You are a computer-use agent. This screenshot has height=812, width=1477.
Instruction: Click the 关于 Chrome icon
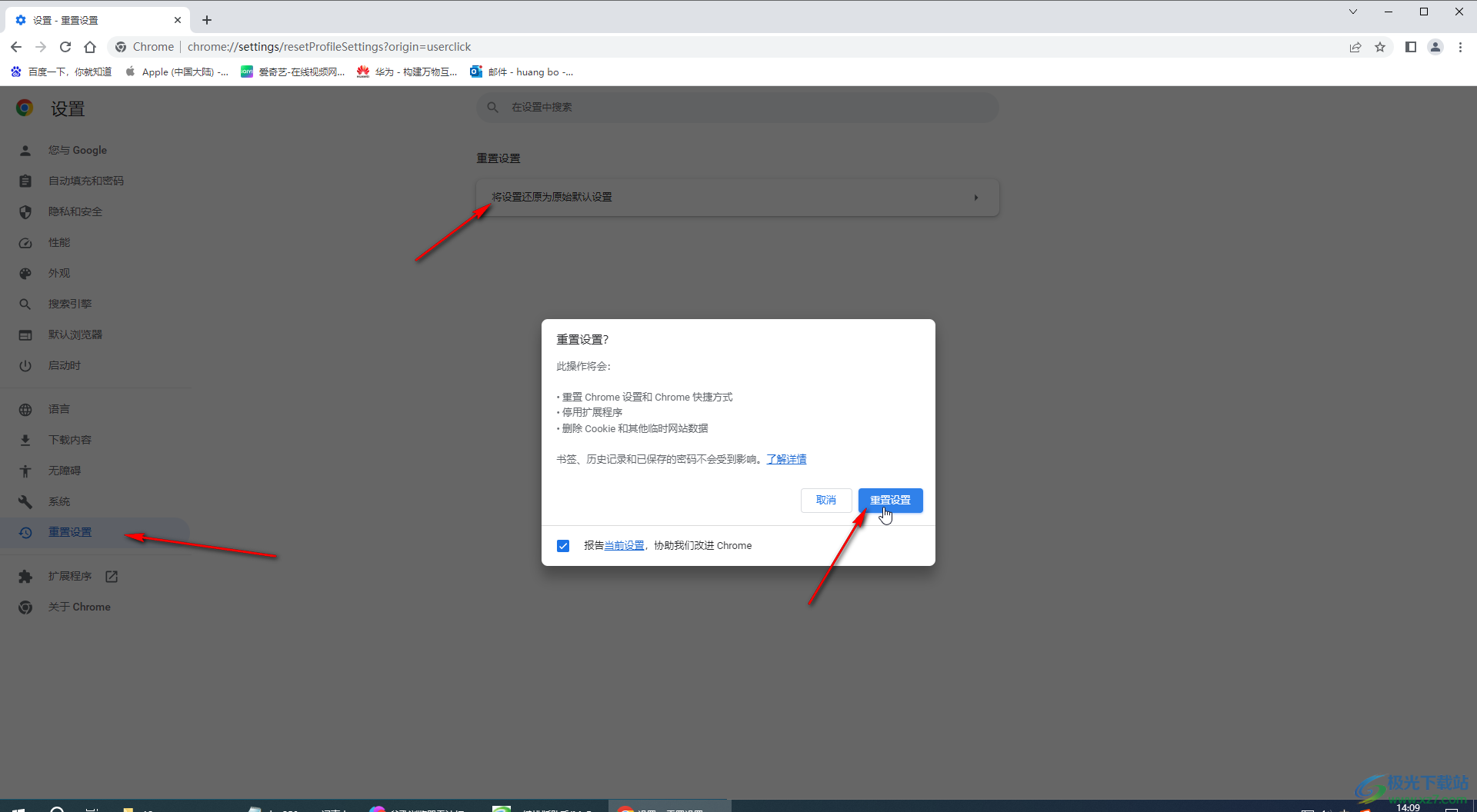25,607
